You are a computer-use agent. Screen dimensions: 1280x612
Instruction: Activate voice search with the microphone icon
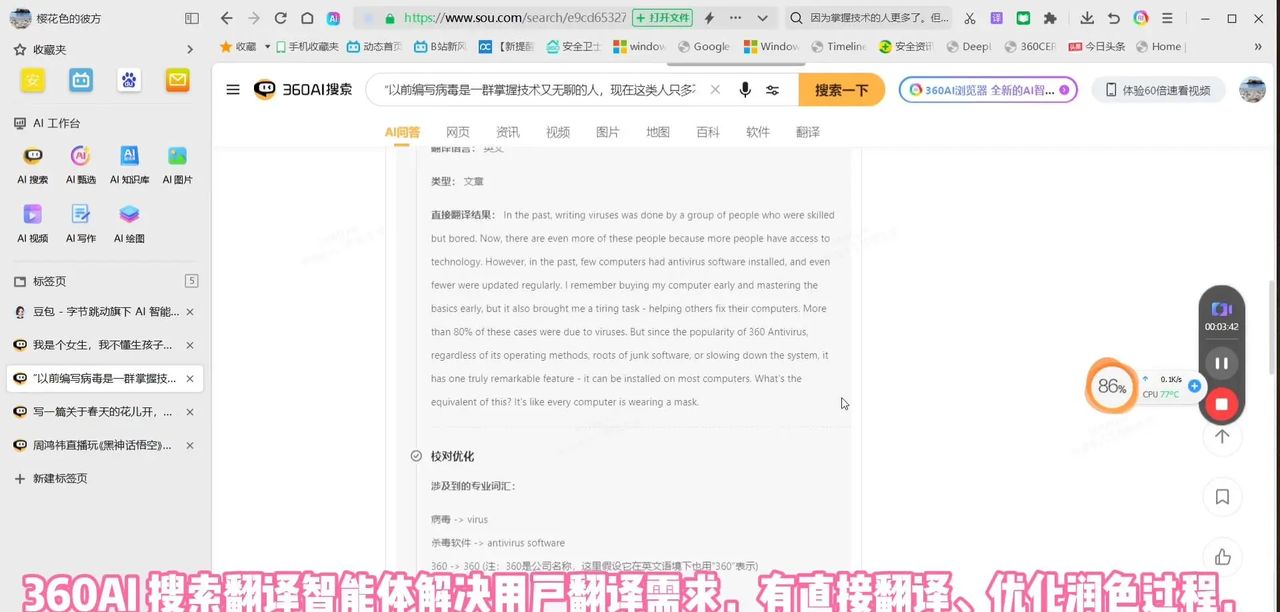745,89
